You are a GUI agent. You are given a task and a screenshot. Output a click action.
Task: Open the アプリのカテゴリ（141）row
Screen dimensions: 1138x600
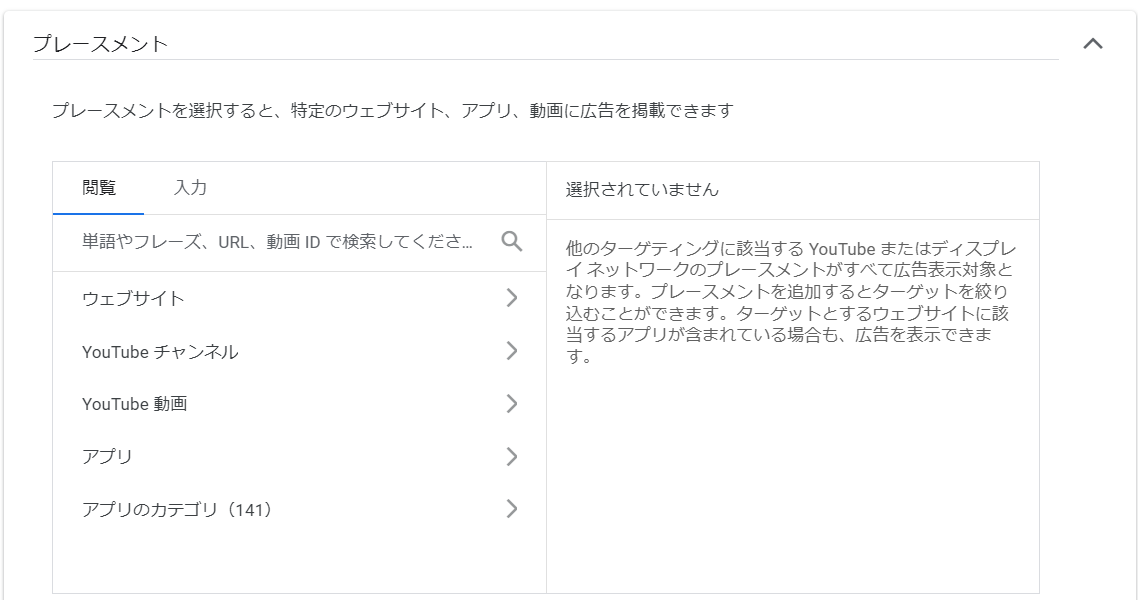pos(300,509)
